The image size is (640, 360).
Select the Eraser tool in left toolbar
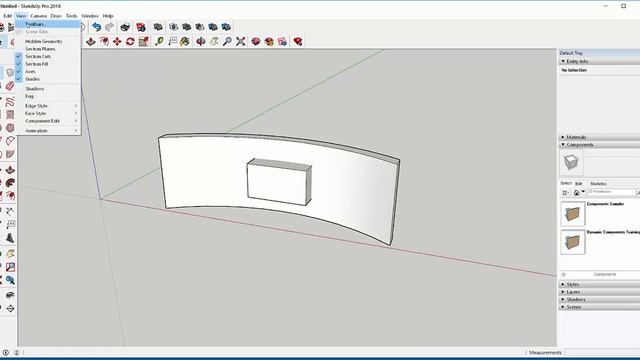(x=10, y=86)
